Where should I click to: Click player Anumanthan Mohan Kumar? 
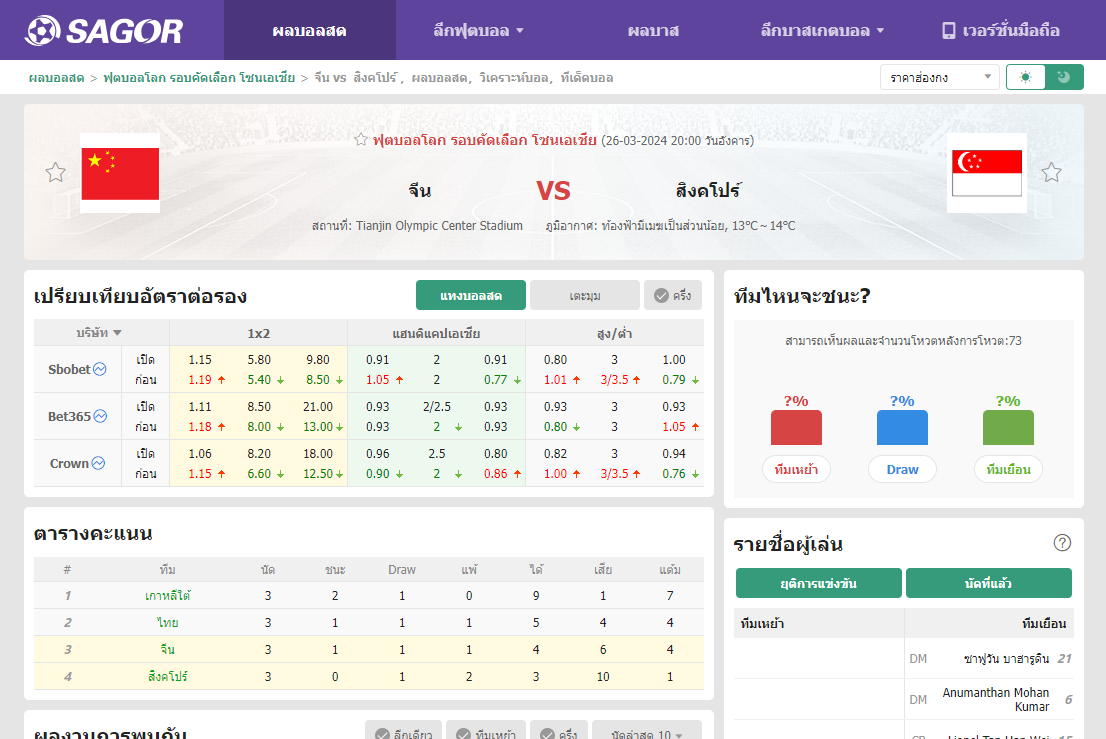(996, 700)
